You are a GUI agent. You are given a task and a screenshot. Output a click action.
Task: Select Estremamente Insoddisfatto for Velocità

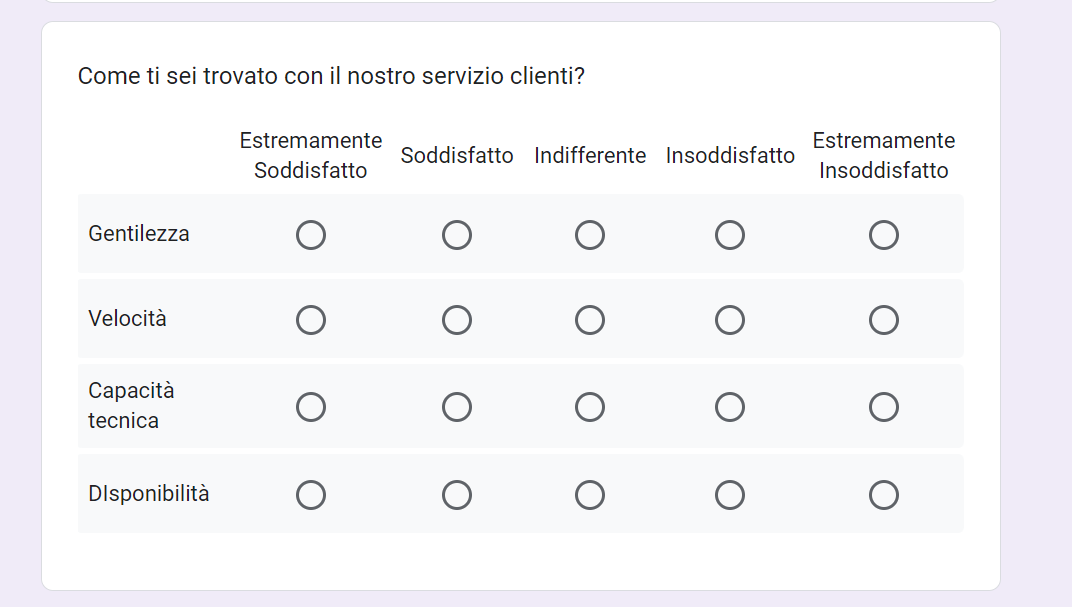click(884, 320)
